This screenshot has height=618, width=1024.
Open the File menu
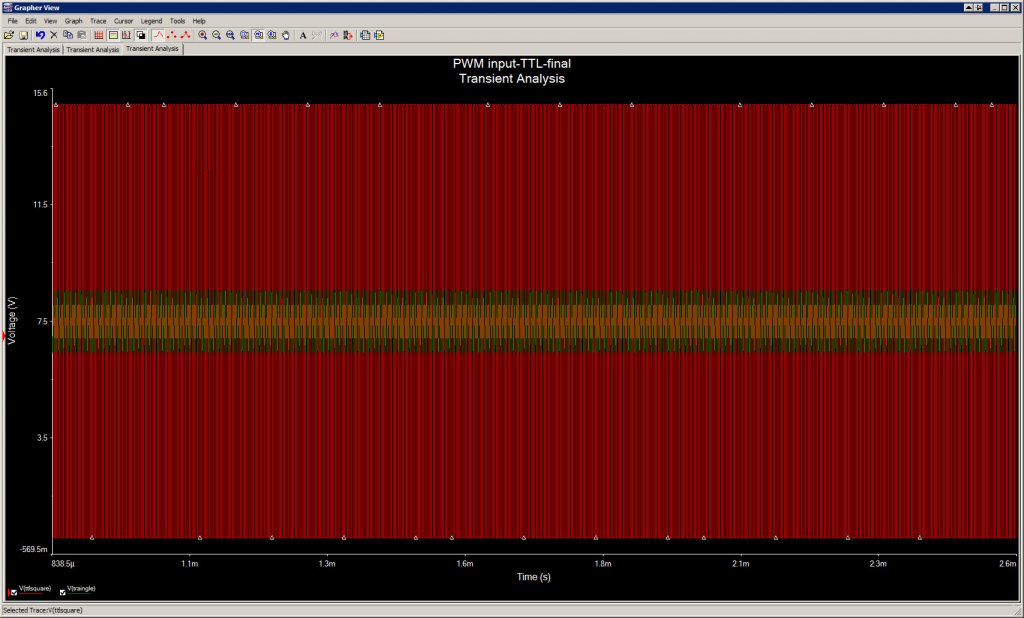click(x=12, y=21)
